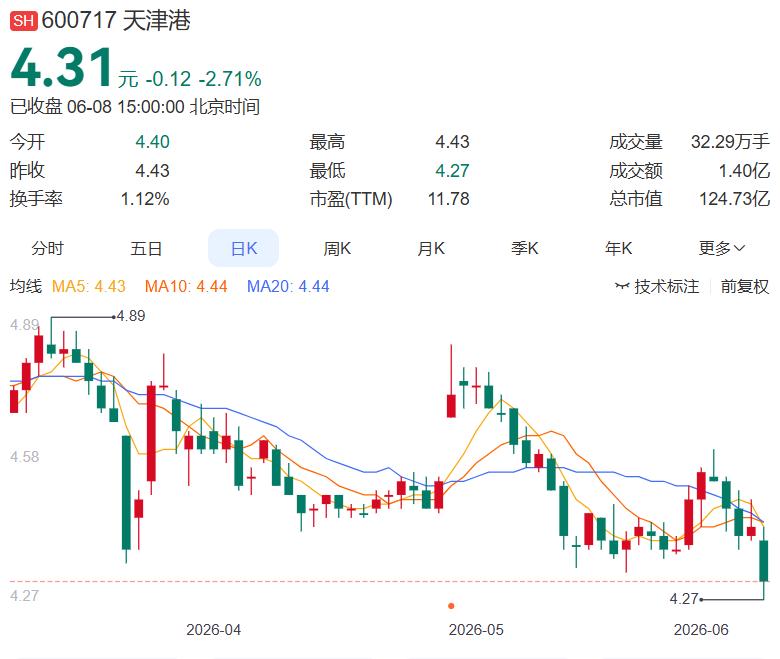
Task: Click the 已收盘 06-08 15:00:00 status text
Action: (x=135, y=107)
